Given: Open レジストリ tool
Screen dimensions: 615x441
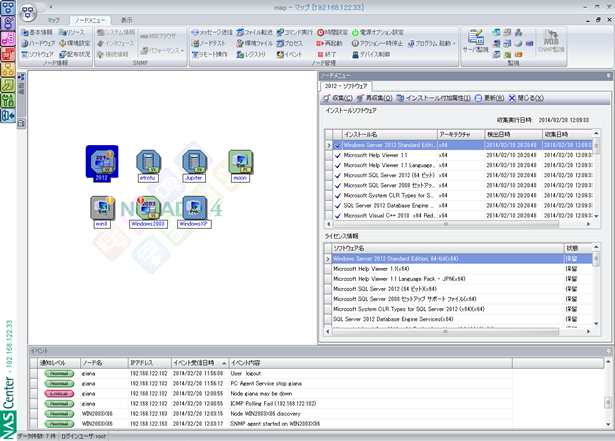Looking at the screenshot, I should (251, 54).
